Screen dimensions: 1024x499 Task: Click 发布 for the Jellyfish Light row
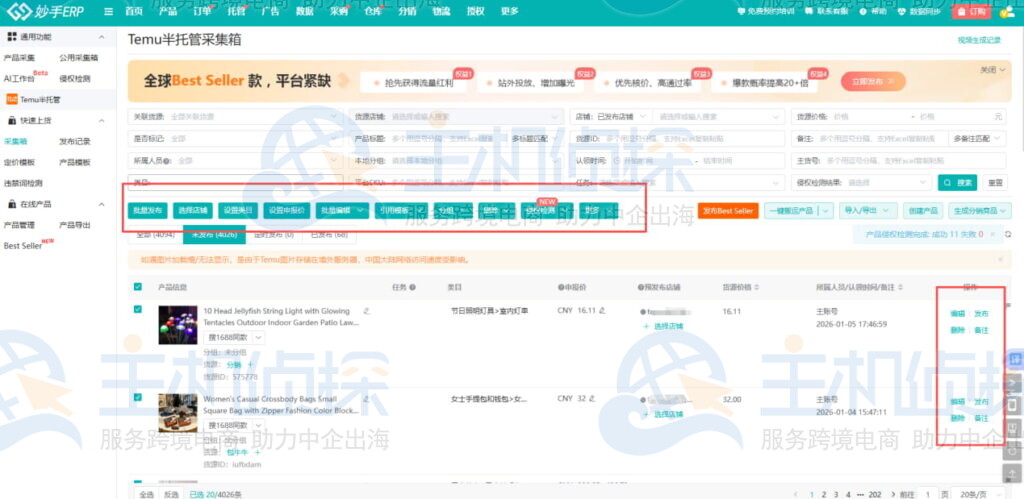(x=981, y=314)
